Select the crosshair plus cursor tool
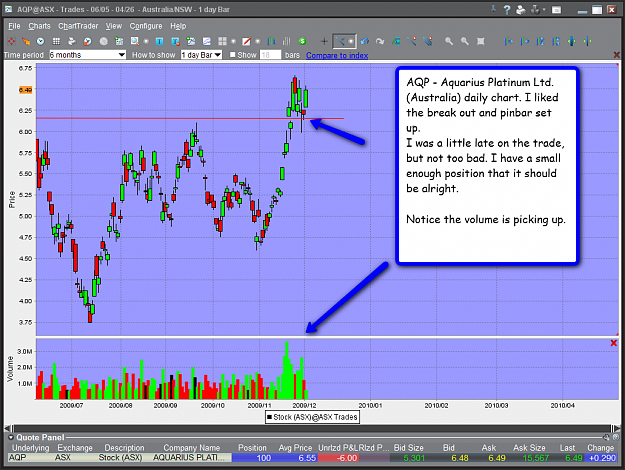This screenshot has width=625, height=470. click(x=324, y=41)
